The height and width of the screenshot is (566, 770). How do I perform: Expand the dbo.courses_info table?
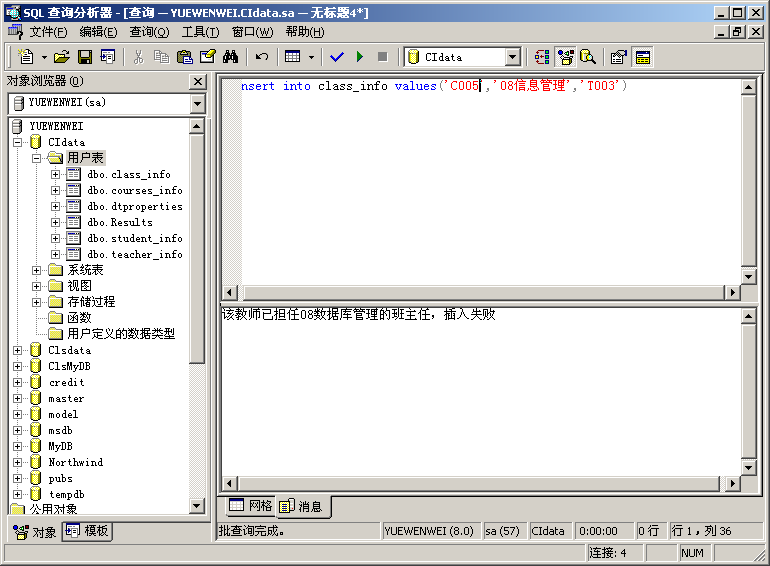pyautogui.click(x=55, y=190)
